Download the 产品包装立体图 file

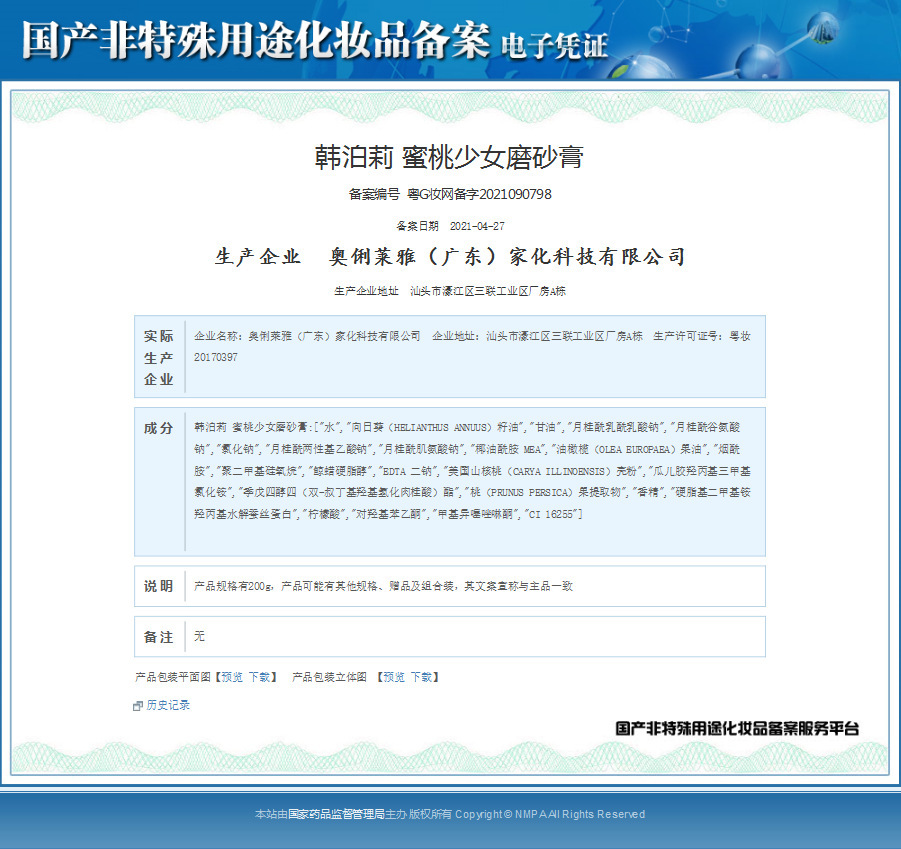[421, 677]
